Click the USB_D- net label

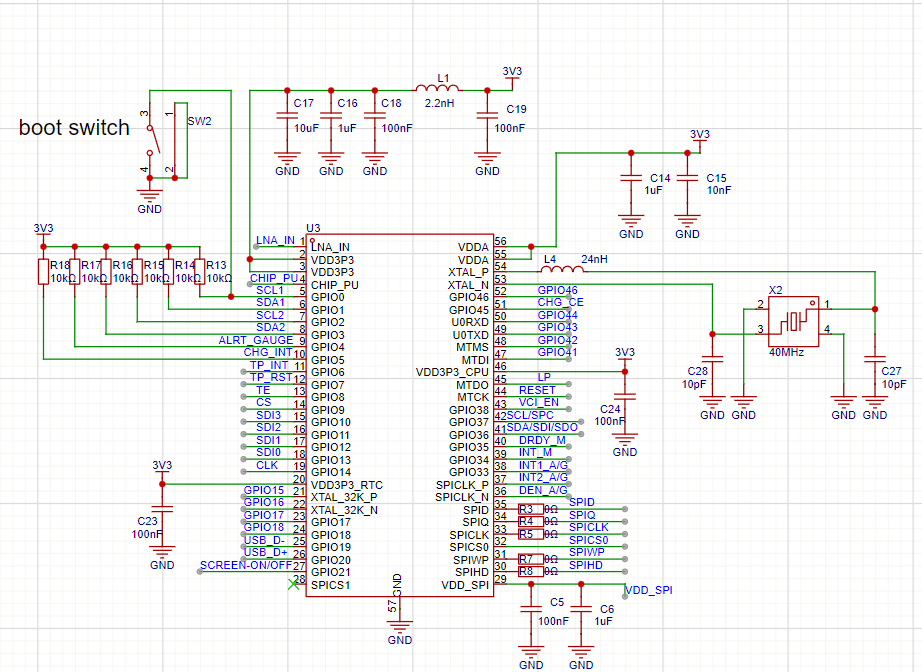(x=265, y=540)
